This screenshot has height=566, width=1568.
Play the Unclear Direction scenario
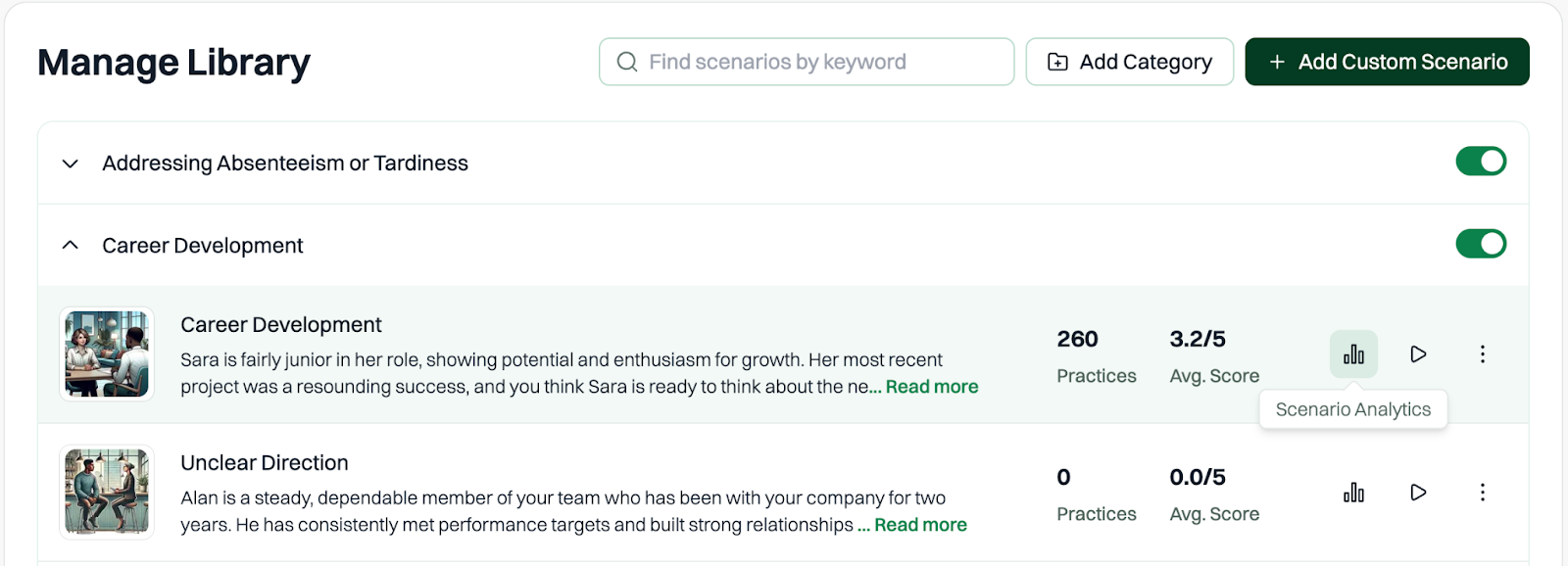(1418, 493)
